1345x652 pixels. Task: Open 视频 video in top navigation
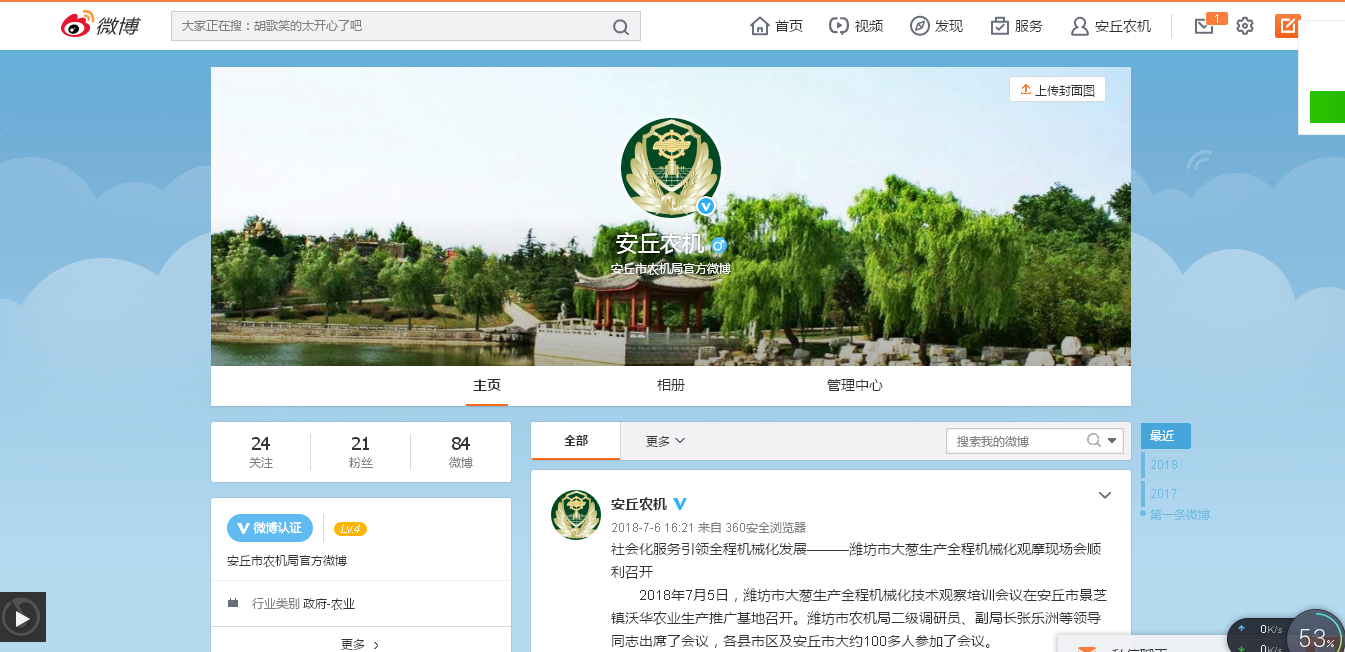(856, 26)
